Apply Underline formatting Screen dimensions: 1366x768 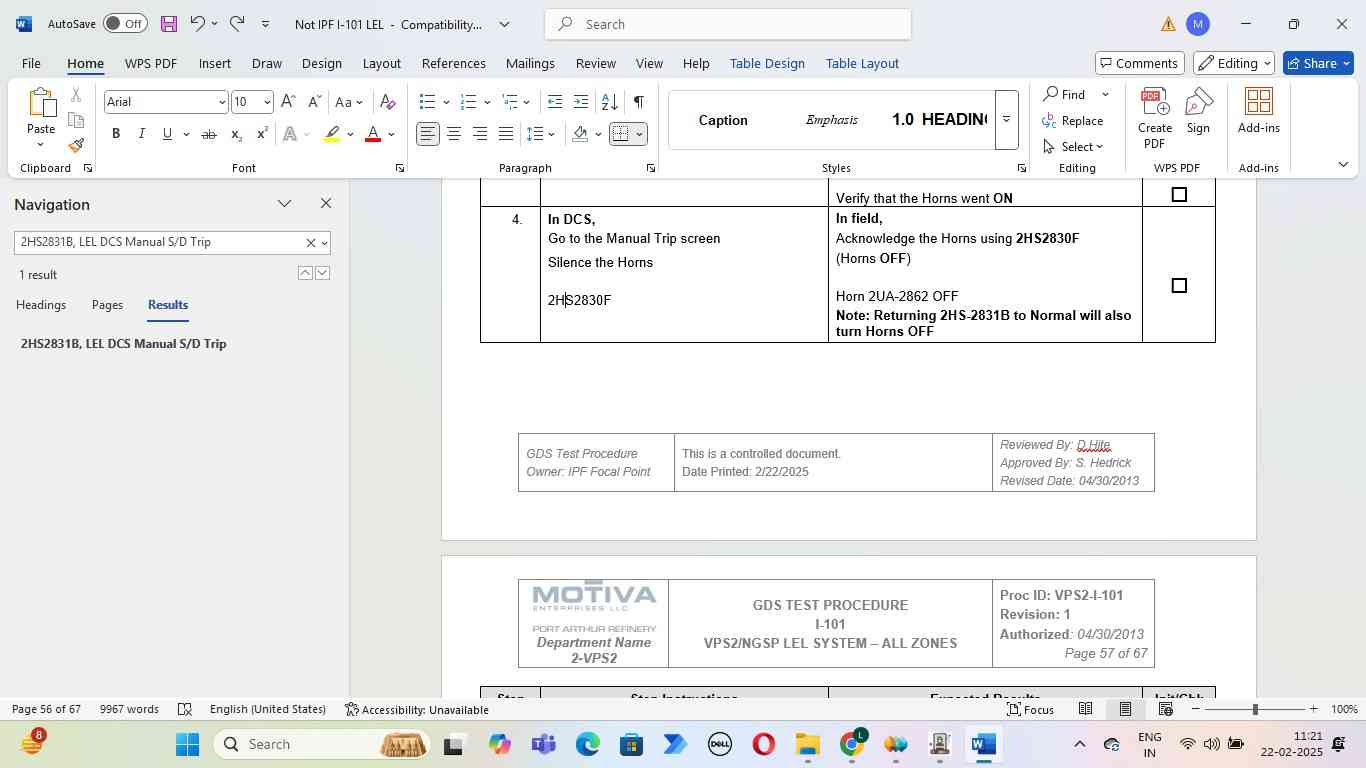coord(167,134)
